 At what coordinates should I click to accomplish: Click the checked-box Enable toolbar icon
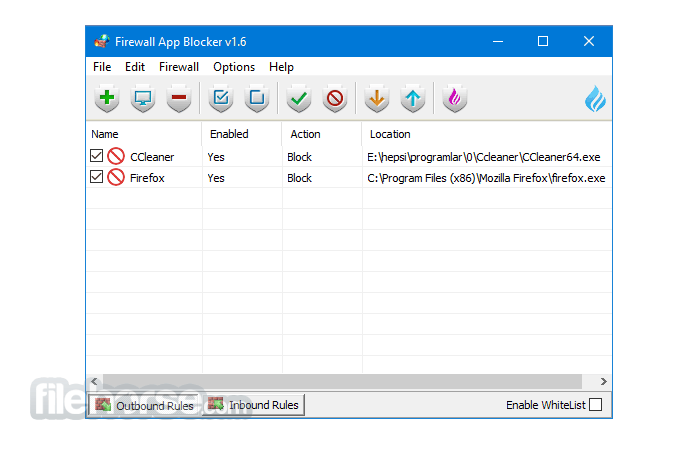[221, 98]
